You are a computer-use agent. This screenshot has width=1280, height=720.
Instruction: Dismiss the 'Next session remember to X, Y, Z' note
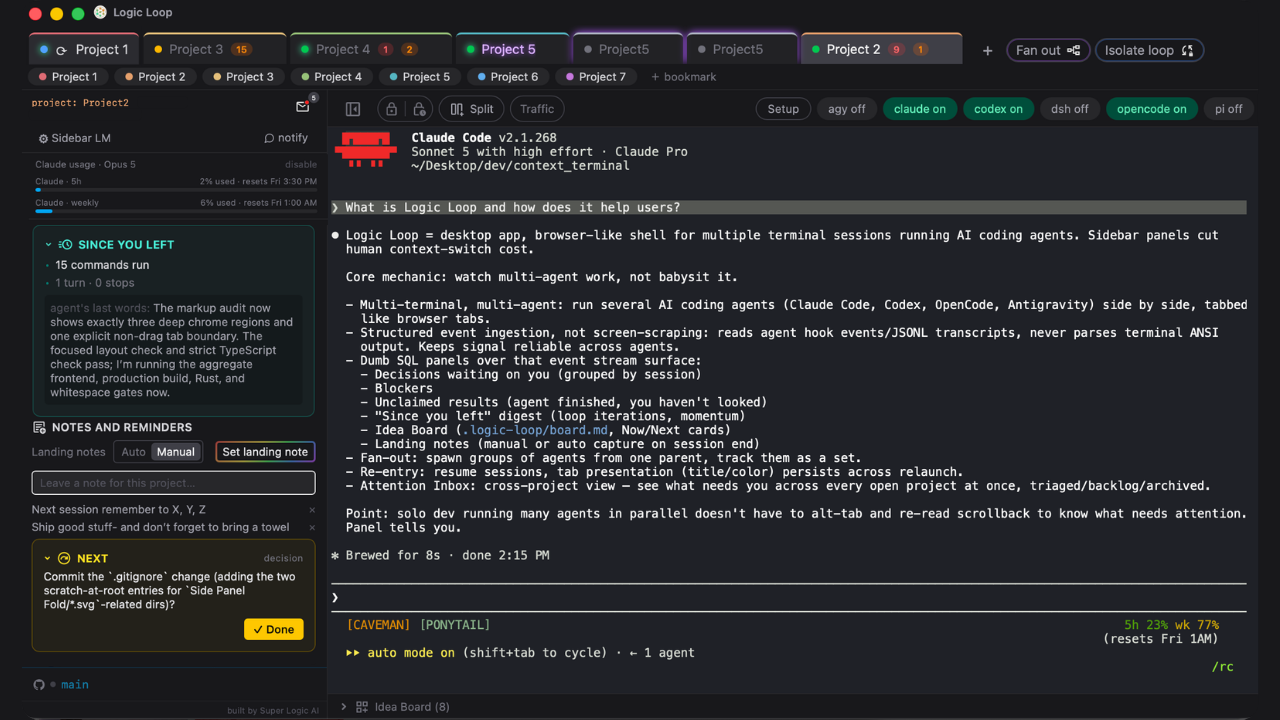(x=312, y=510)
